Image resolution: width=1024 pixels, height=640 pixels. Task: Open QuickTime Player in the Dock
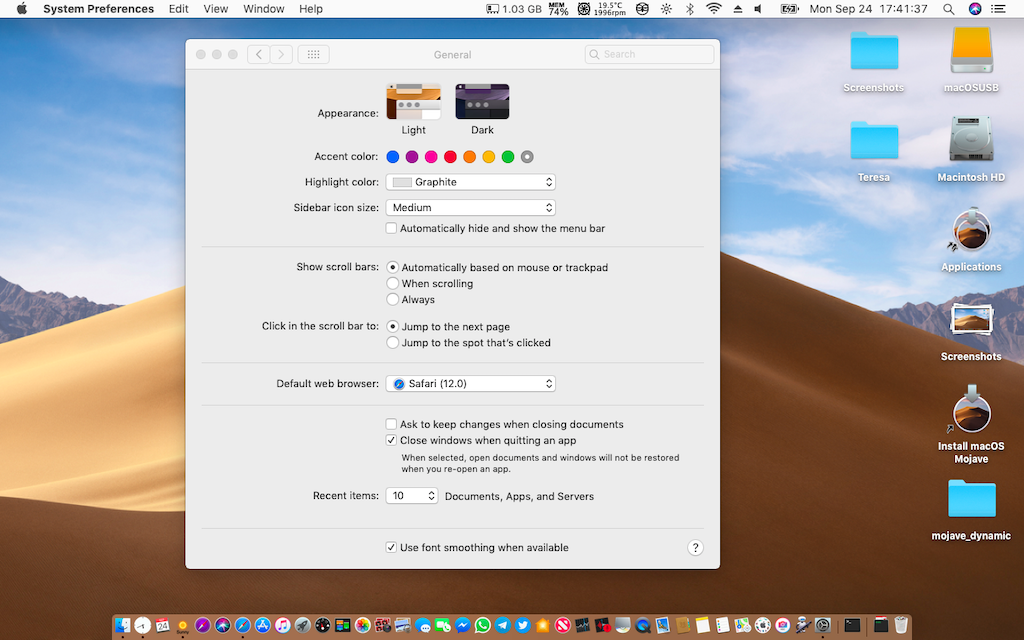click(x=643, y=625)
